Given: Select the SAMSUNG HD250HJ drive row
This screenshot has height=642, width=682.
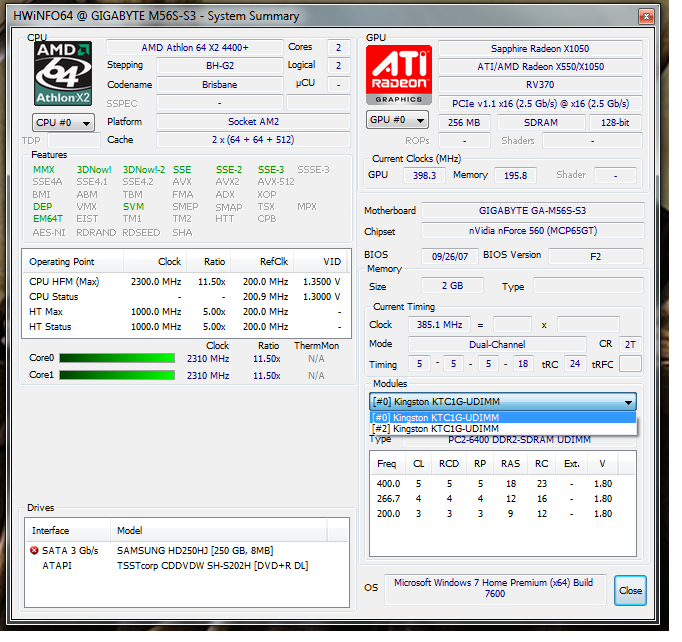Looking at the screenshot, I should (x=187, y=550).
